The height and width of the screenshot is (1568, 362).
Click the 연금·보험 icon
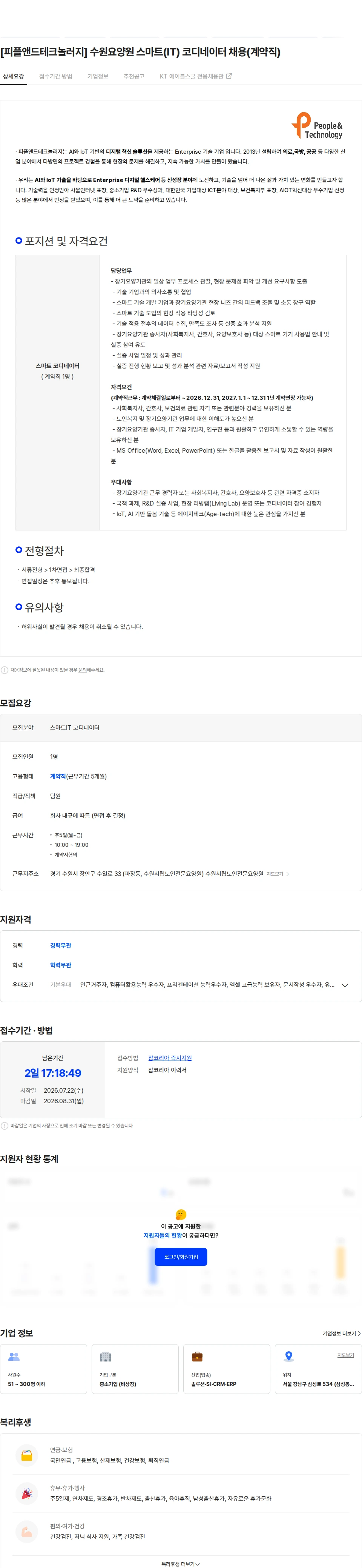(x=27, y=1455)
